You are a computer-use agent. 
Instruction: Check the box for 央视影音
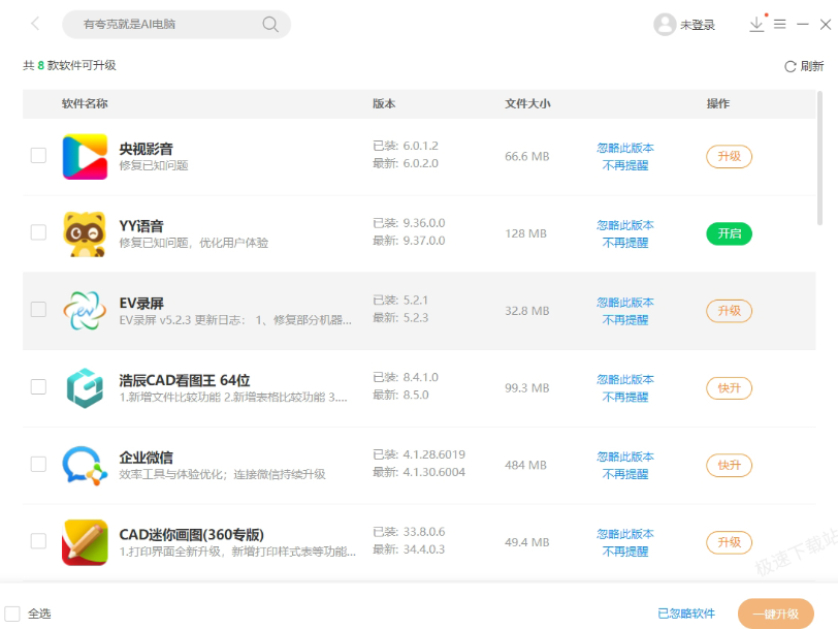point(38,156)
